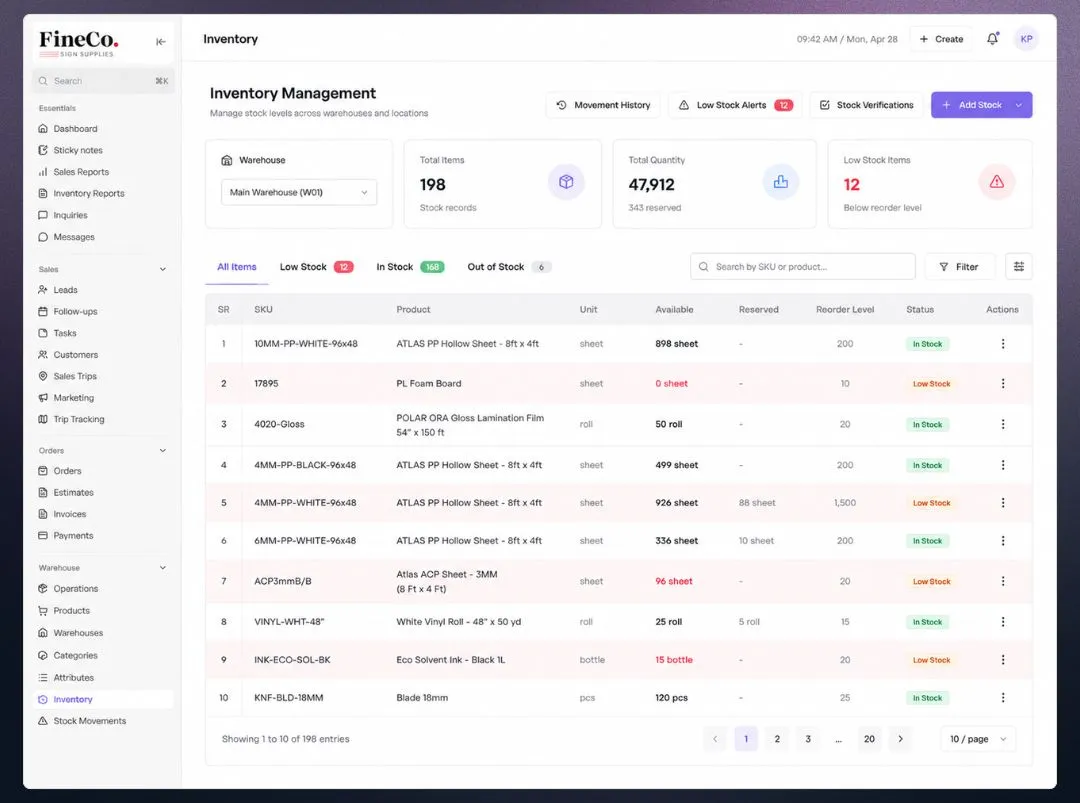The height and width of the screenshot is (803, 1080).
Task: Open Low Stock Alerts
Action: click(735, 105)
